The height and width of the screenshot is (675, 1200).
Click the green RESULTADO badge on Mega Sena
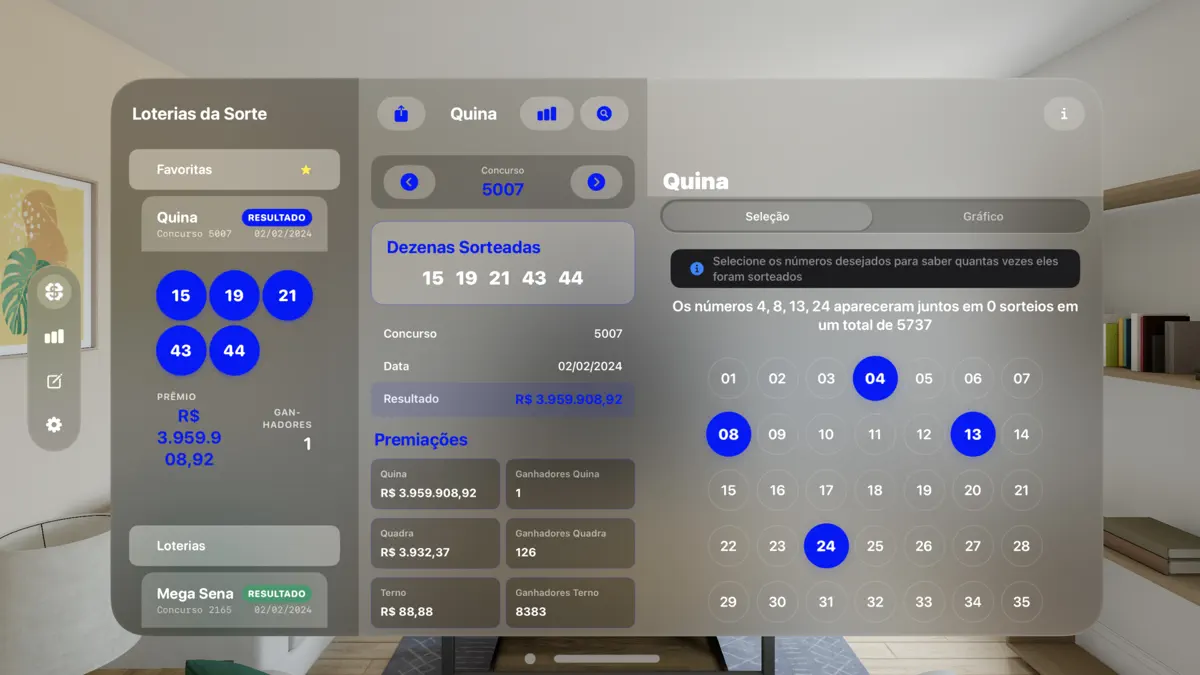coord(277,594)
